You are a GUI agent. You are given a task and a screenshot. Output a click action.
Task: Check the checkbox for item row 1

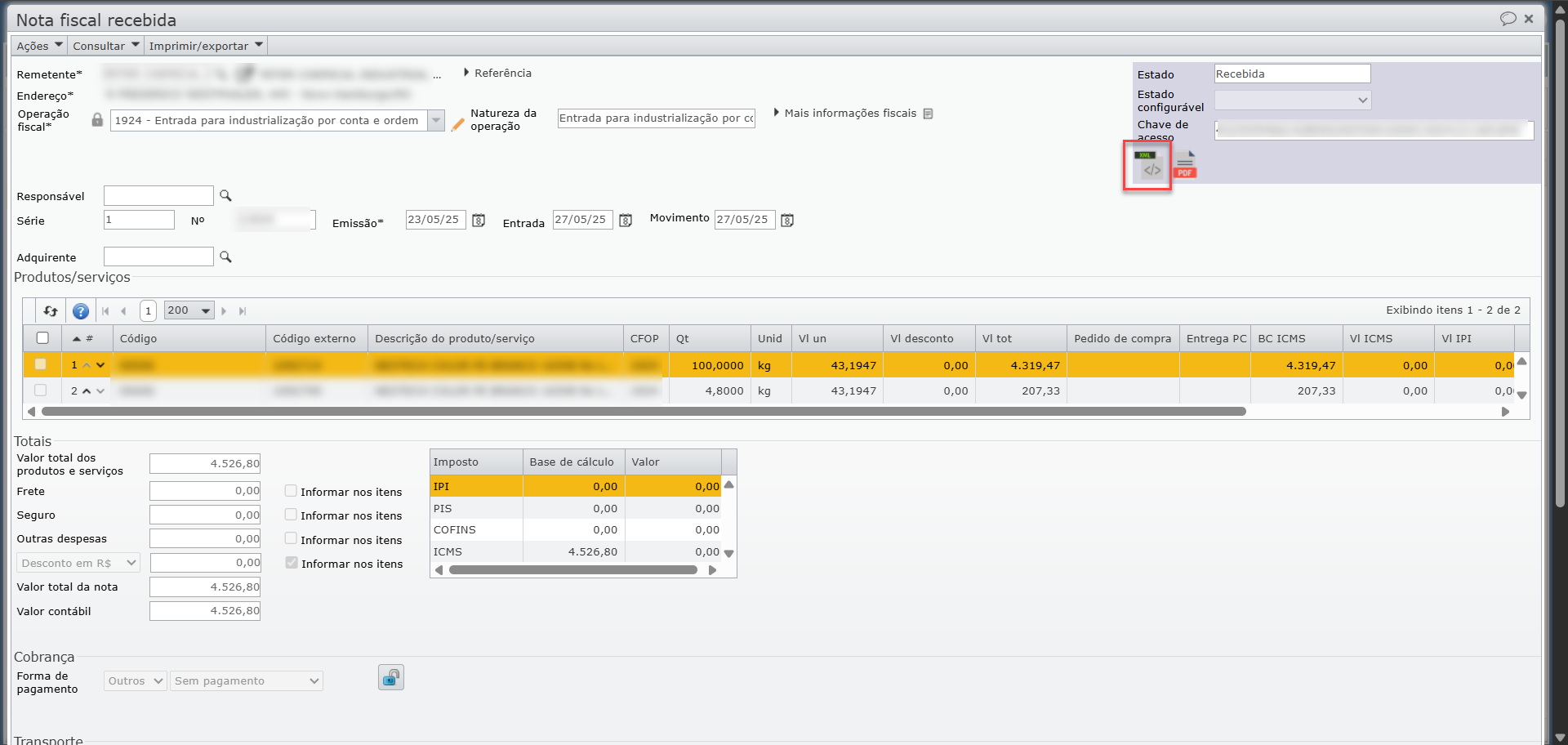point(40,365)
